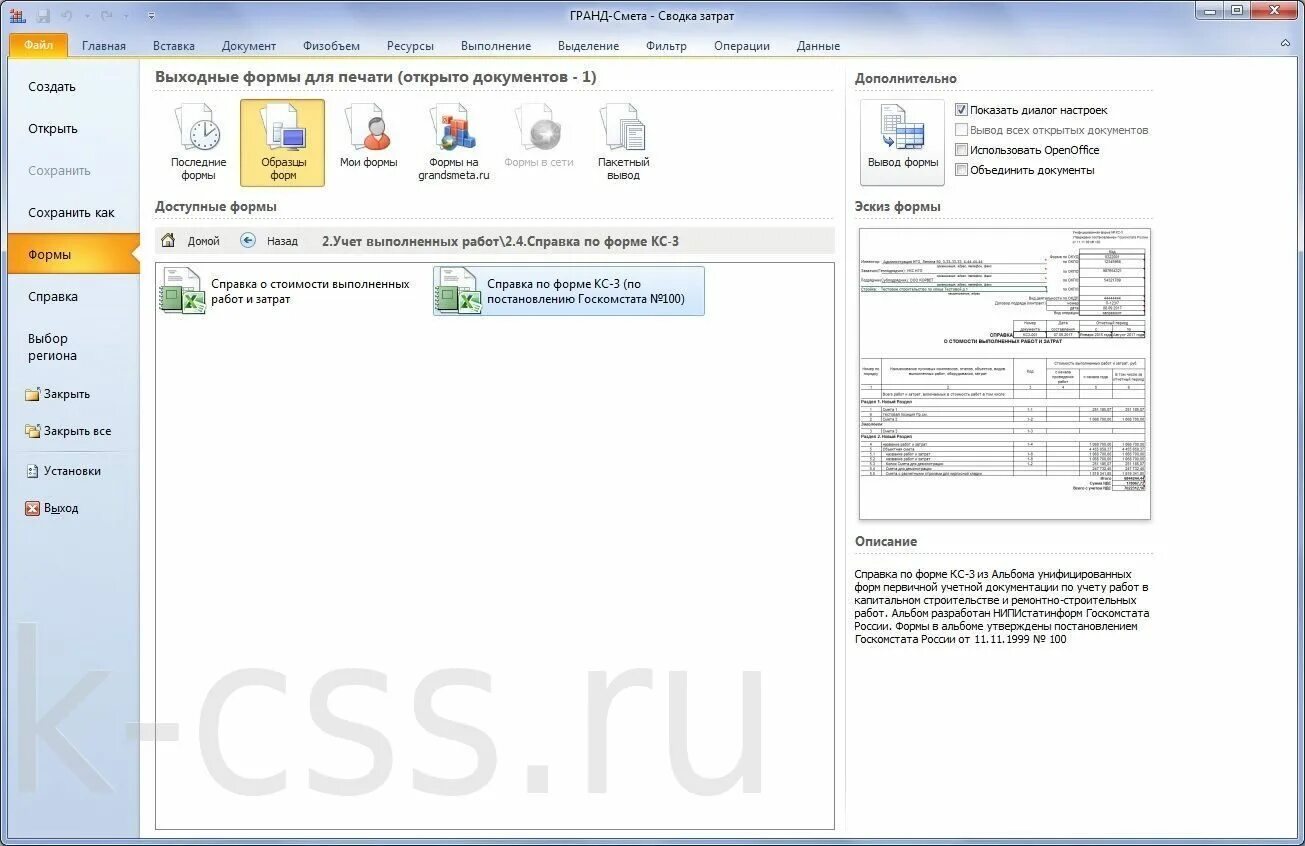The height and width of the screenshot is (846, 1305).
Task: Select Формы in the file menu
Action: coord(74,255)
